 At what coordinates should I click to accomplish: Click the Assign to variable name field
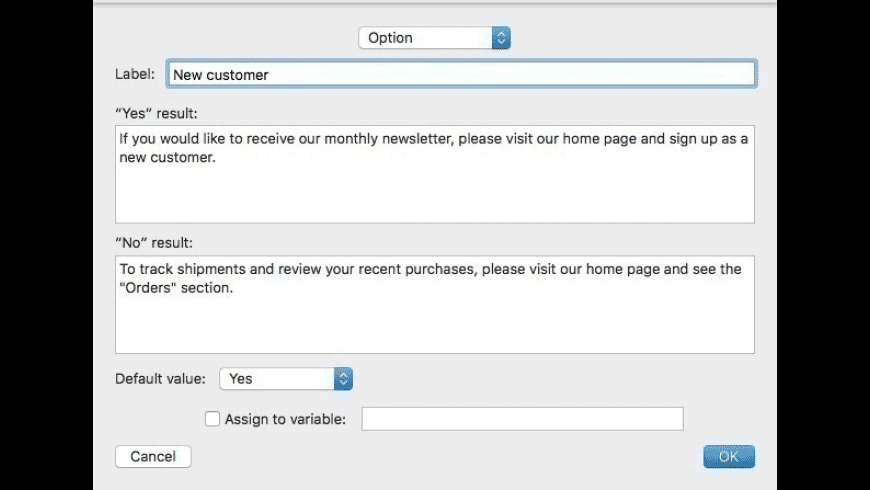point(522,419)
